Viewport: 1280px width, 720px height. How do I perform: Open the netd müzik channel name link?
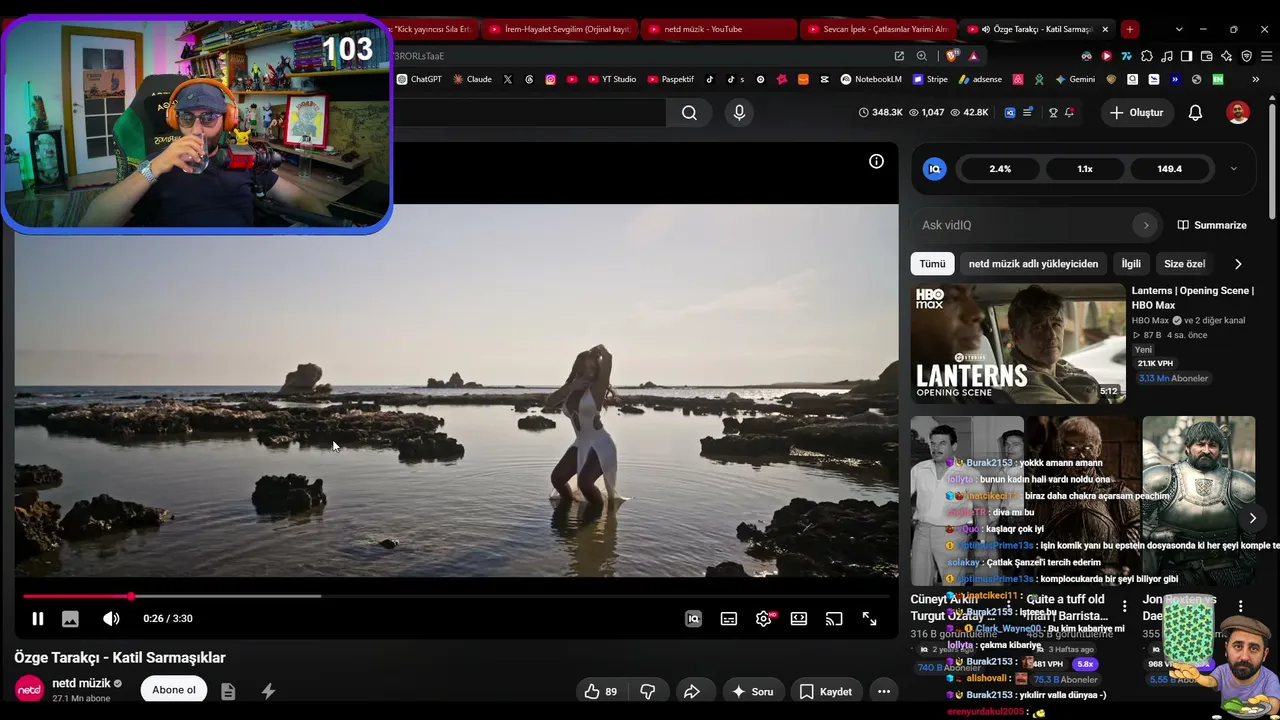(81, 683)
